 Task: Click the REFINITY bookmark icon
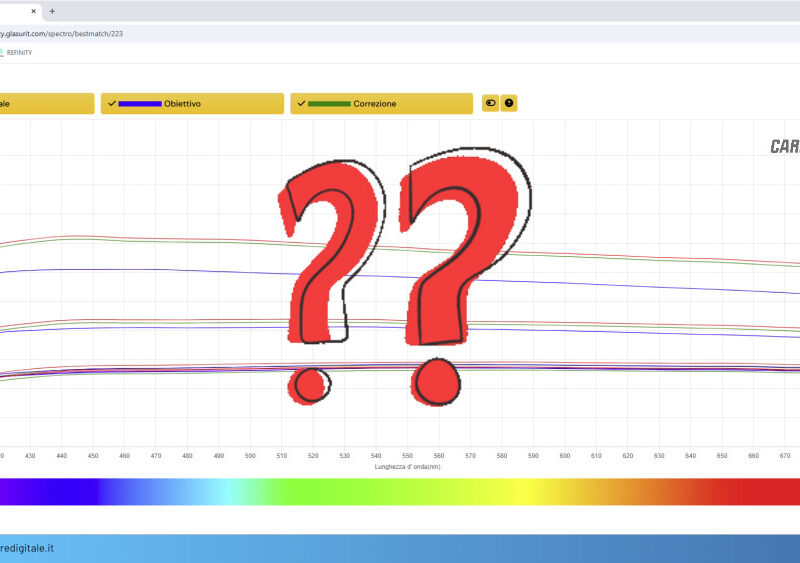(3, 52)
